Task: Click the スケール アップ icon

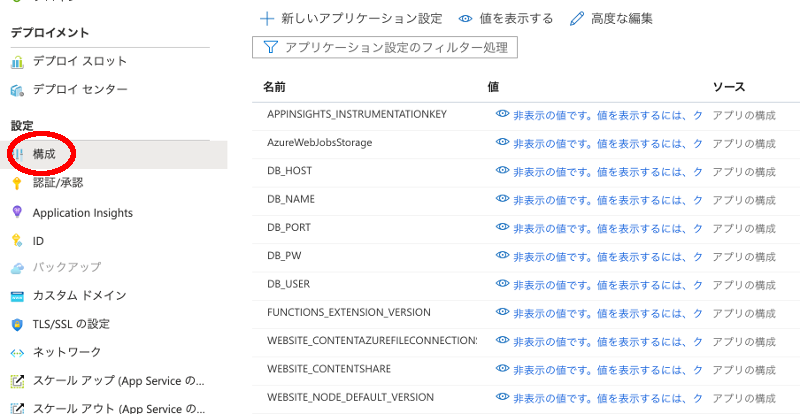Action: point(17,381)
